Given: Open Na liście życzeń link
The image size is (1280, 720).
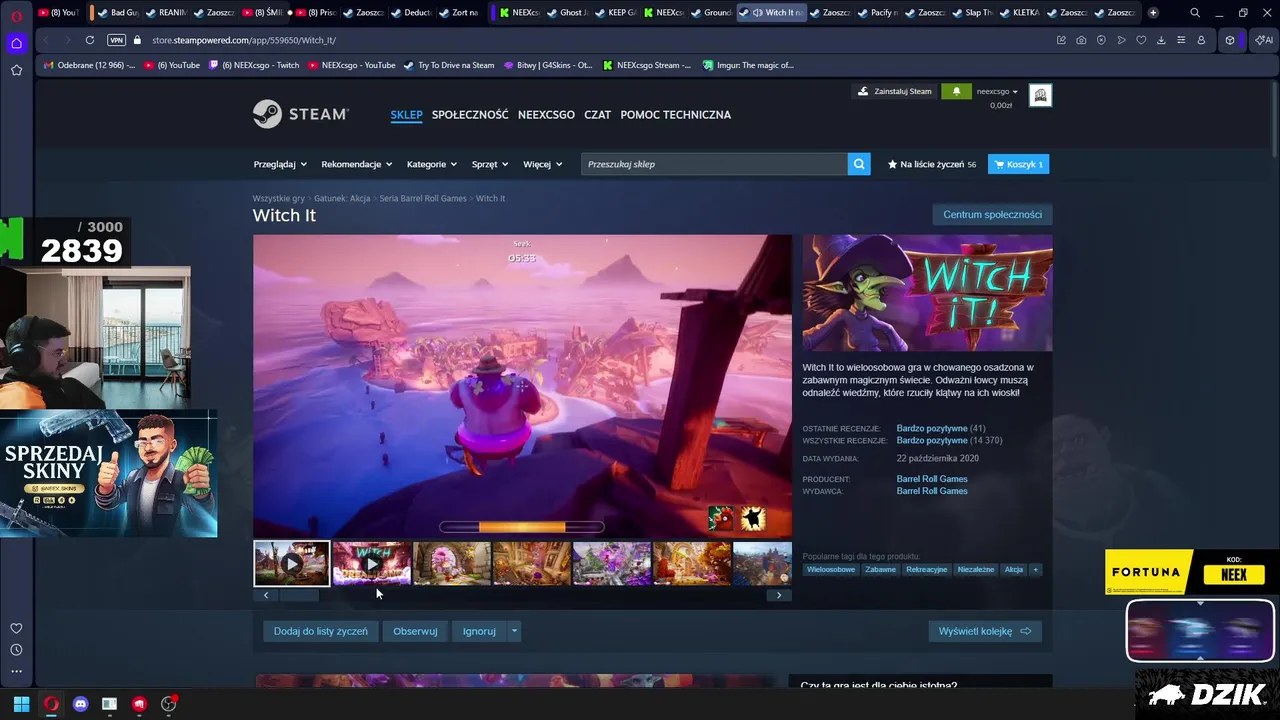Looking at the screenshot, I should (931, 164).
